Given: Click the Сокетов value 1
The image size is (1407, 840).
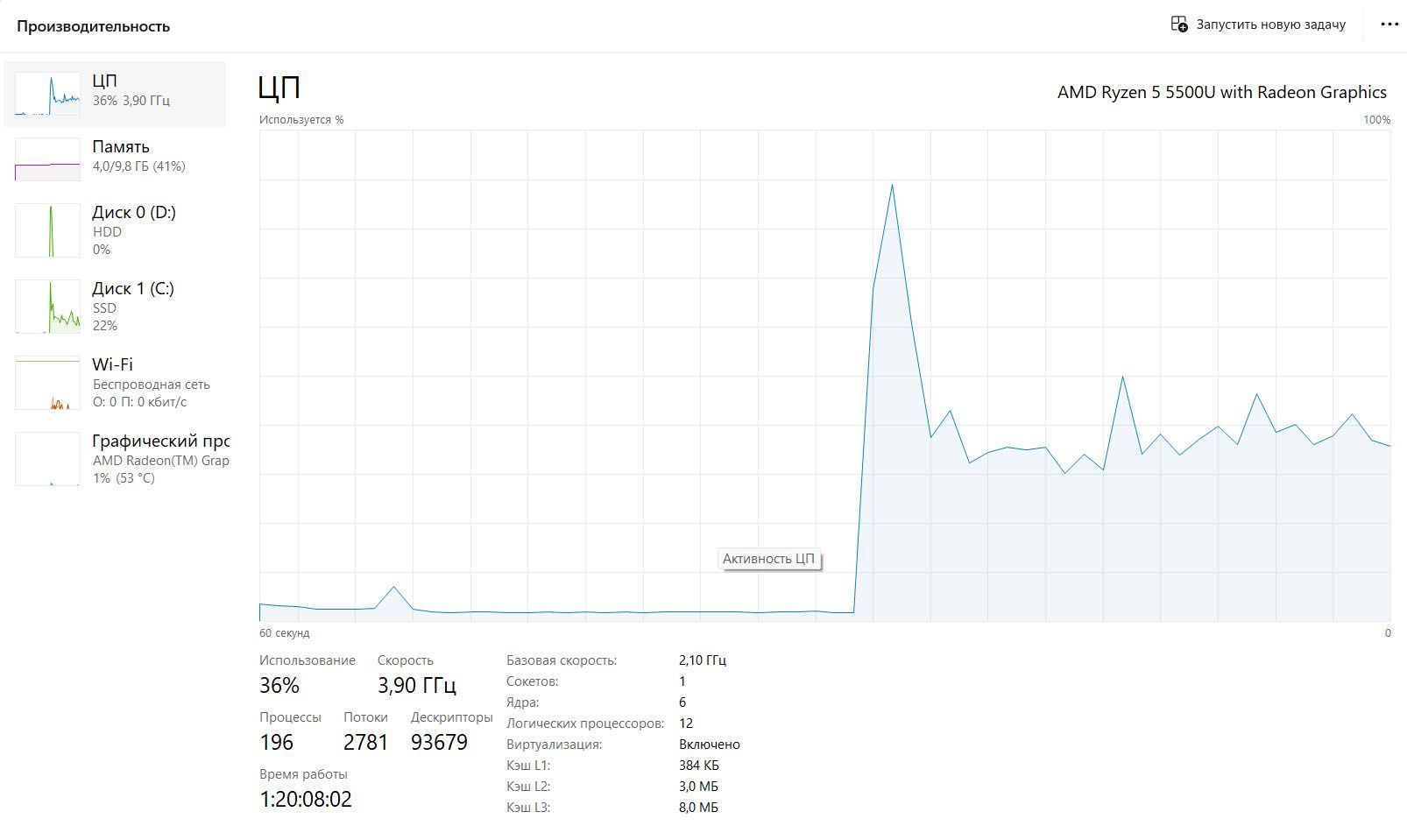Looking at the screenshot, I should click(682, 681).
